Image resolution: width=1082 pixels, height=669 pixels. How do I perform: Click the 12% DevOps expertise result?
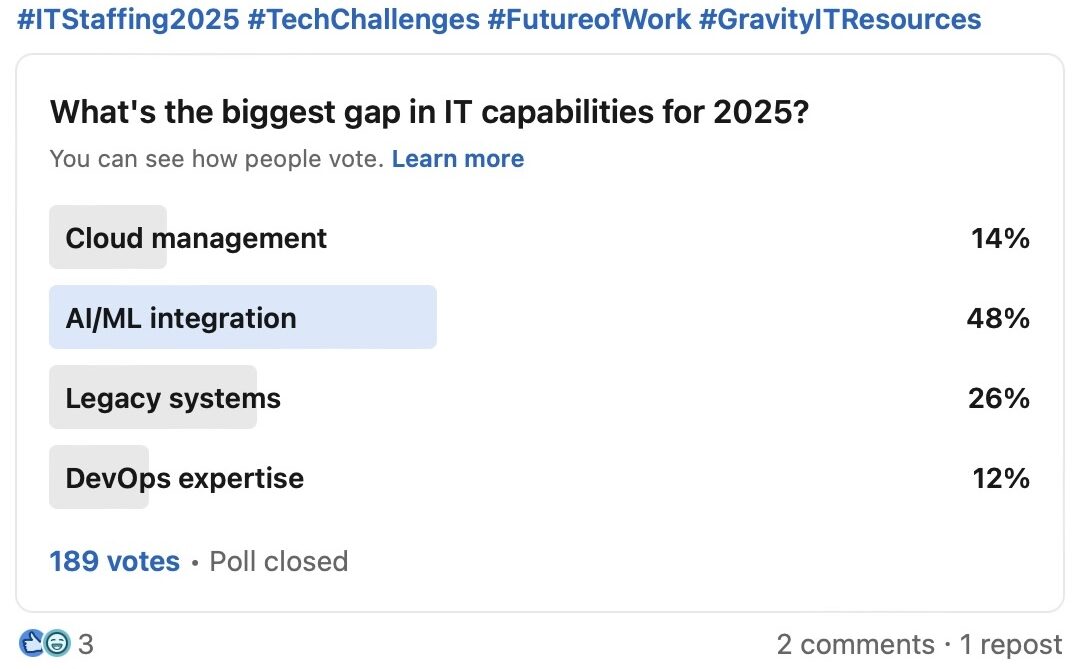(x=1001, y=478)
